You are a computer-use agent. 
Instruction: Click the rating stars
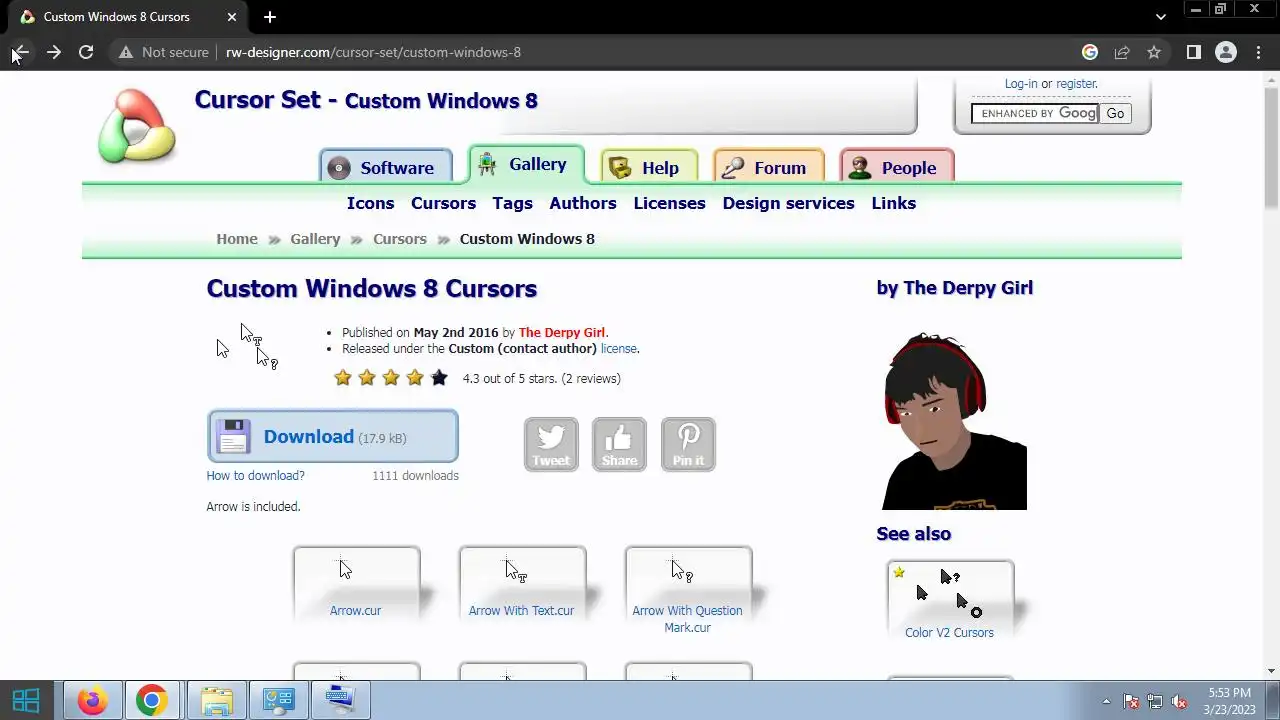391,378
